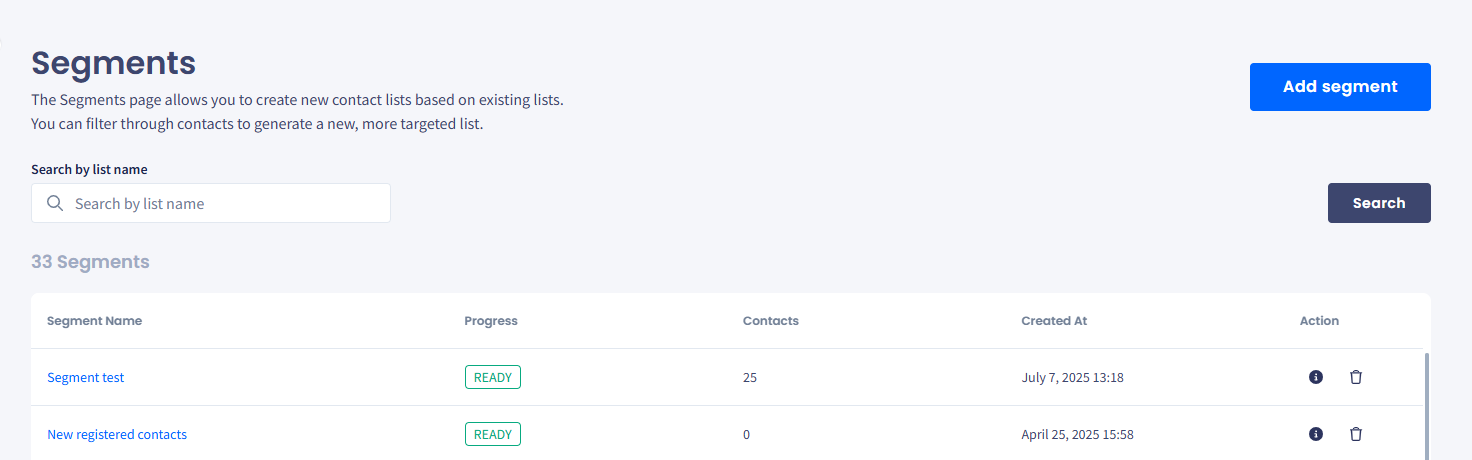Click the Add segment button
This screenshot has height=460, width=1472.
(x=1340, y=87)
